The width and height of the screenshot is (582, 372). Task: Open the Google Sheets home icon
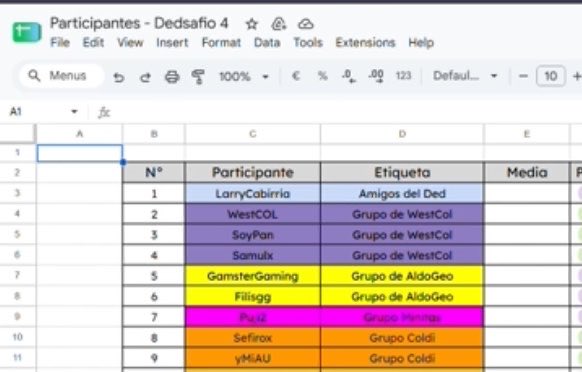click(27, 32)
